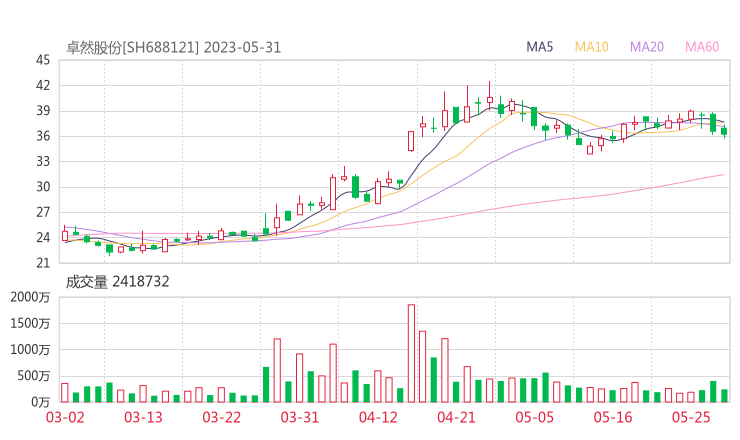740x440 pixels.
Task: Click the 30 price axis label
Action: click(43, 187)
